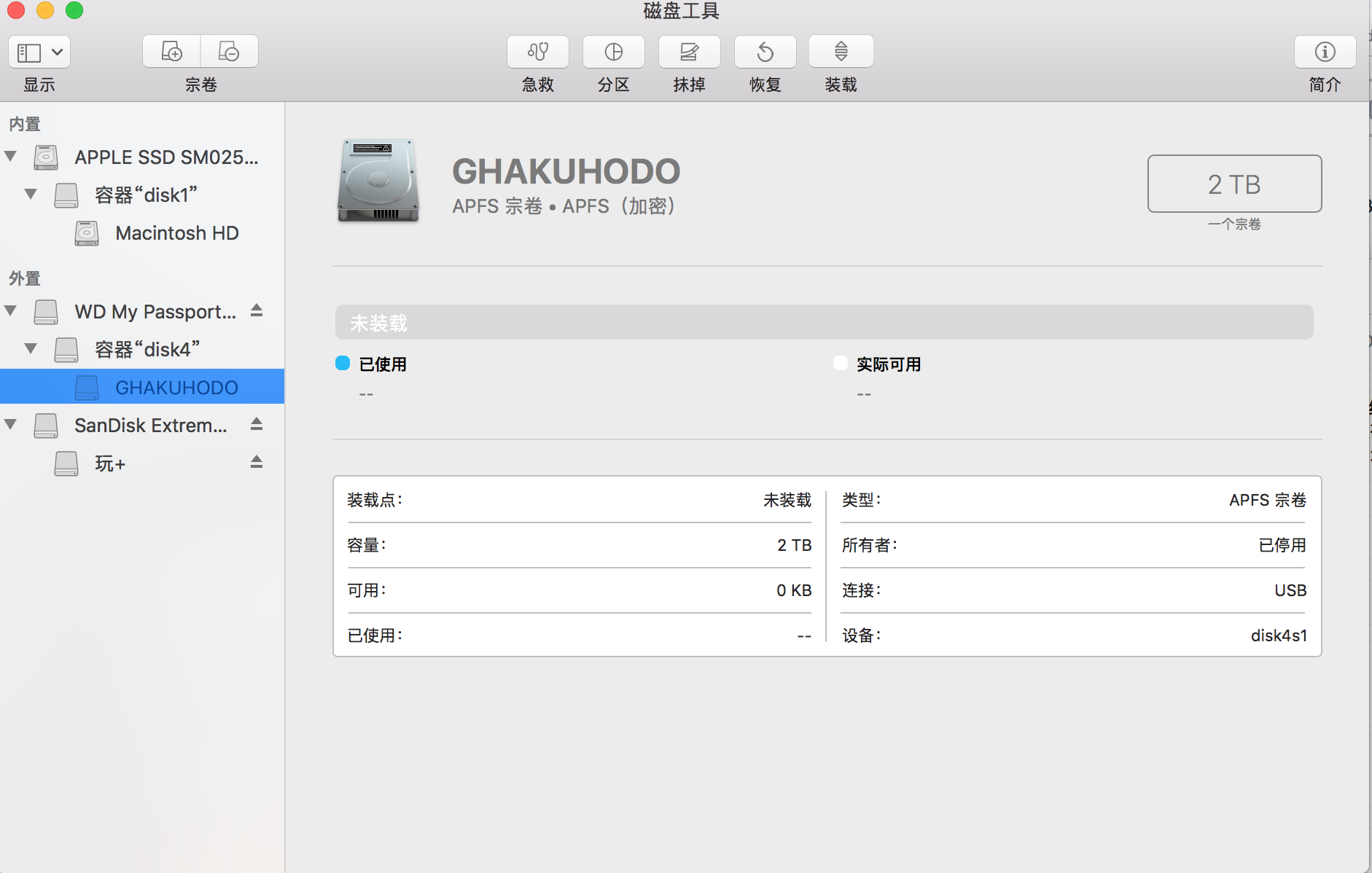Collapse the 容器 disk4 container
The image size is (1372, 873).
(x=31, y=349)
